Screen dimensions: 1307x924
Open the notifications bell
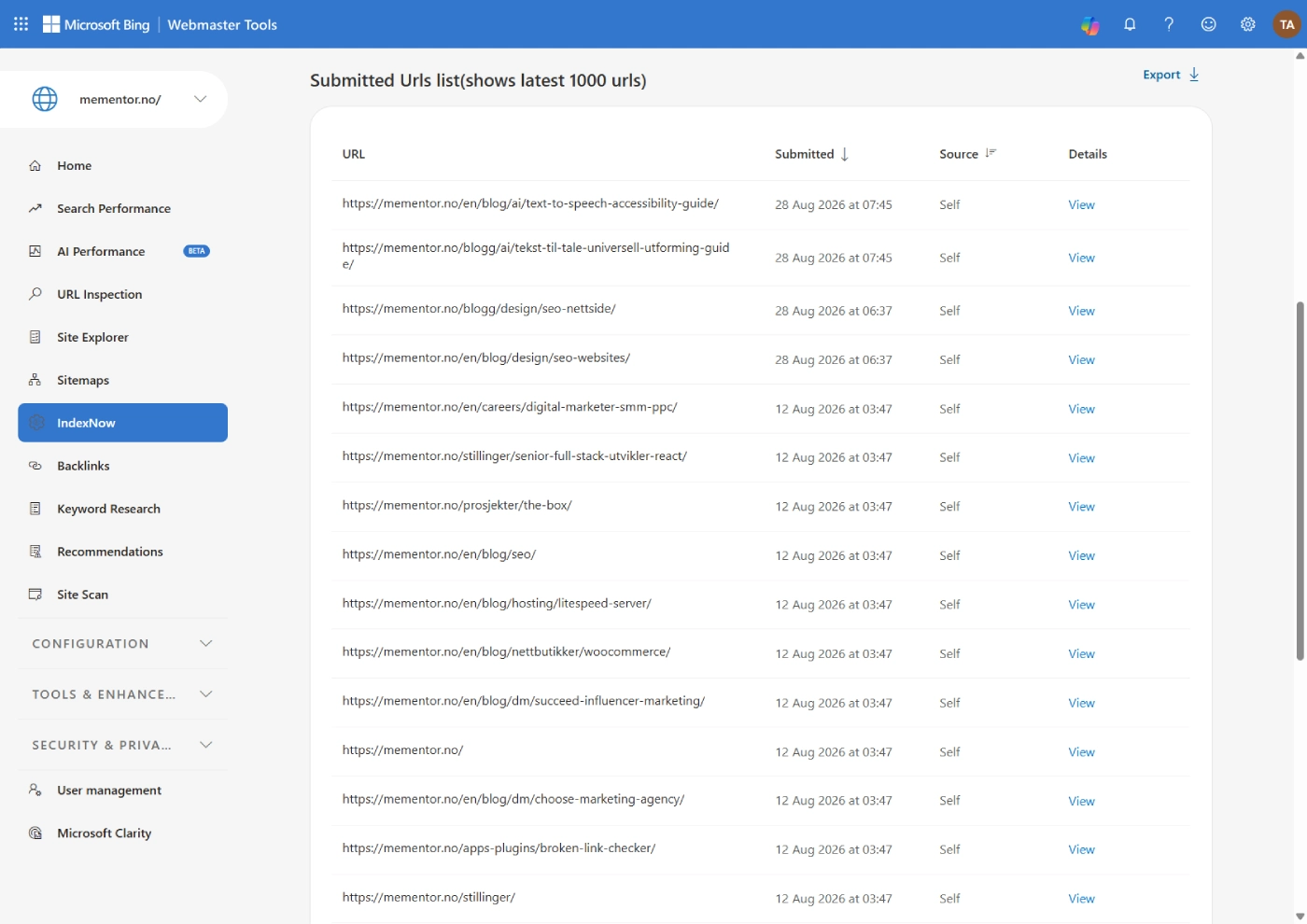tap(1130, 24)
